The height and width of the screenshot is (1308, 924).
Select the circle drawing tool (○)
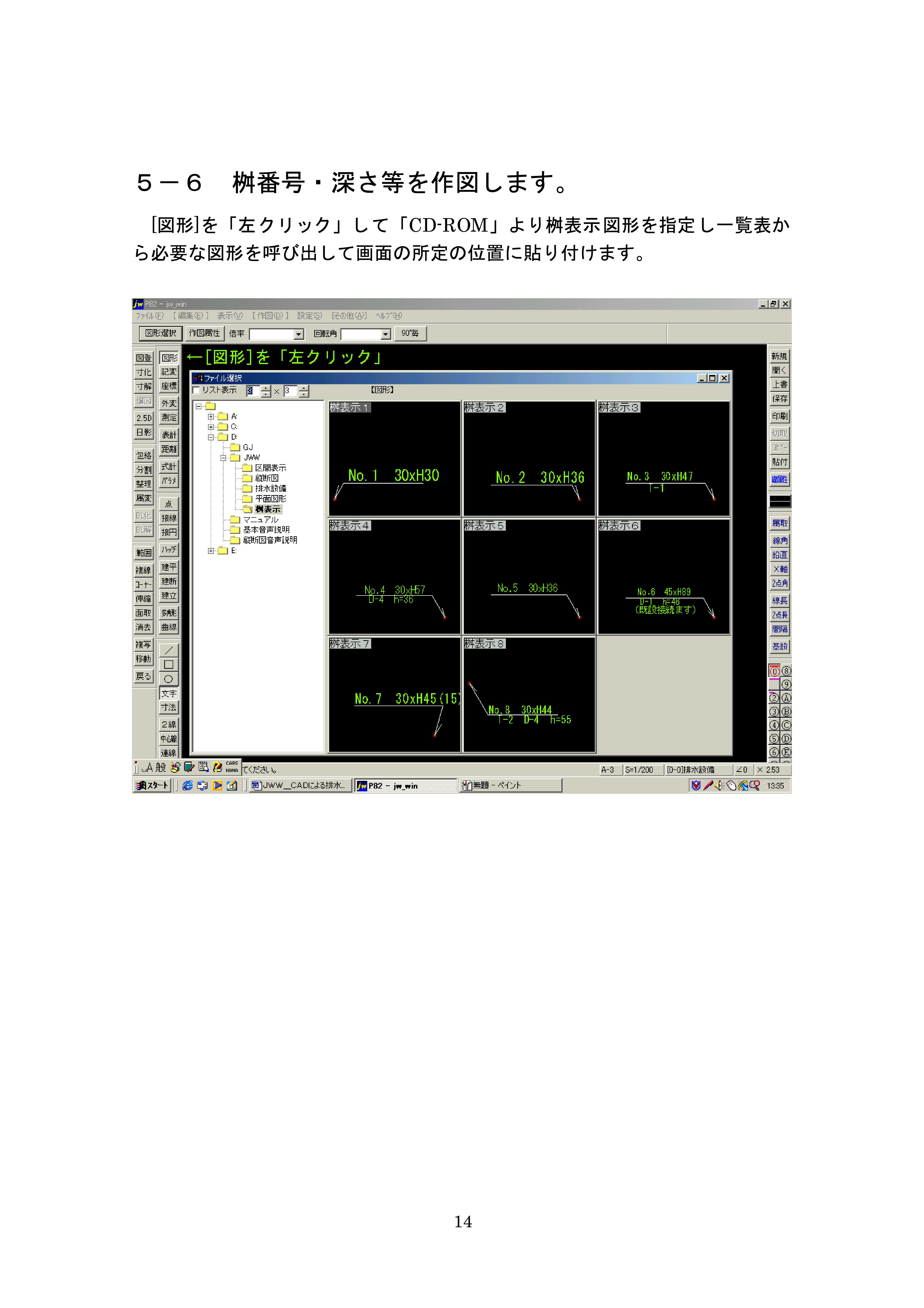point(169,678)
